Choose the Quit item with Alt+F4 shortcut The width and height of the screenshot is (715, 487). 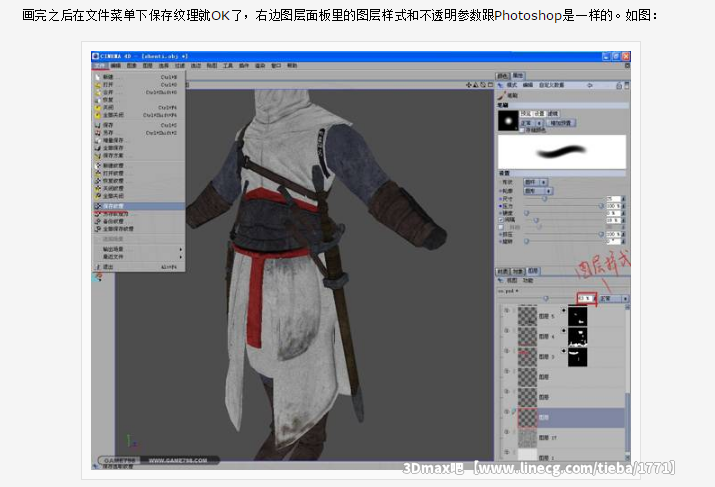click(x=139, y=267)
